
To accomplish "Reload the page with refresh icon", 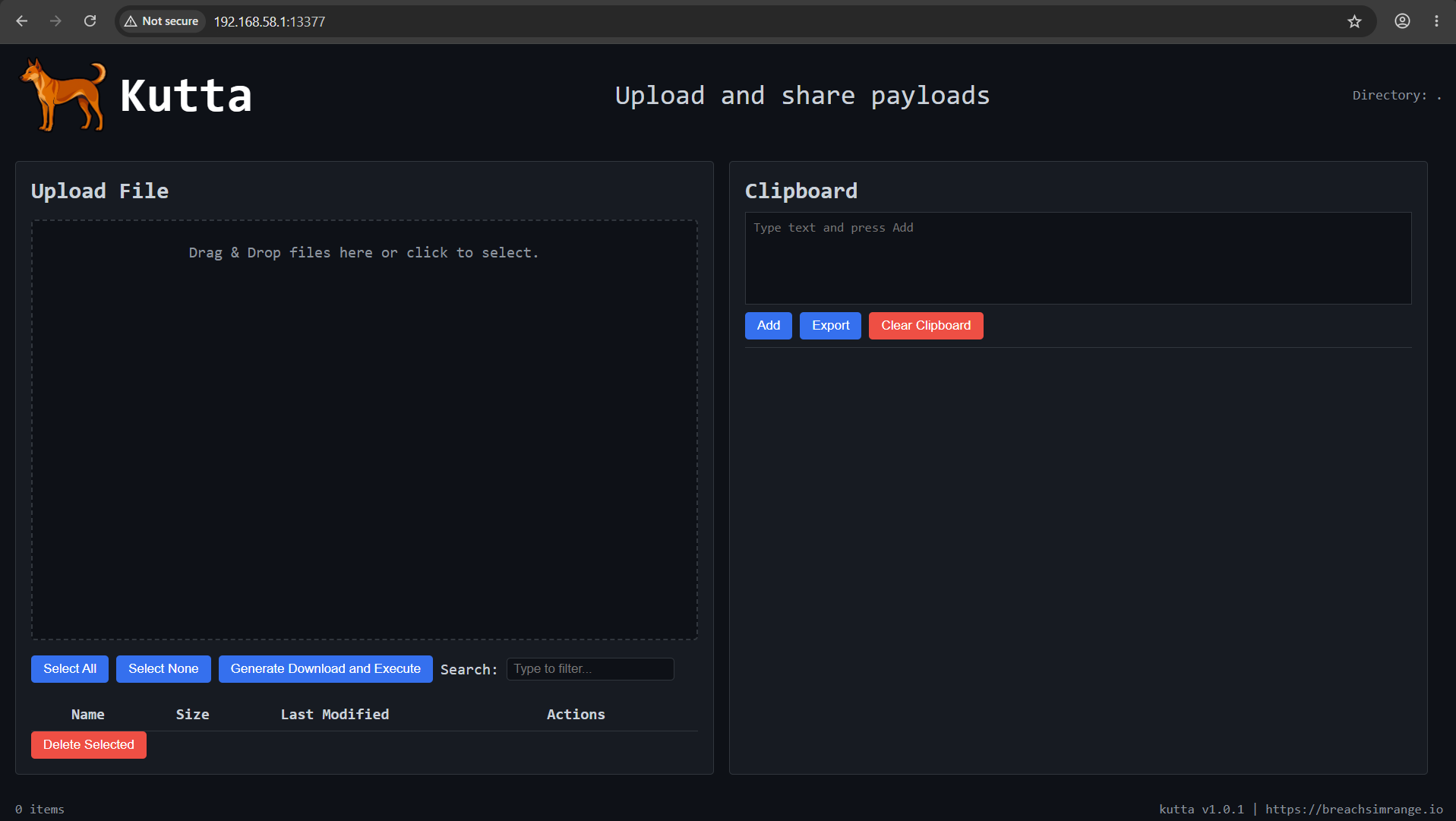I will [x=90, y=21].
